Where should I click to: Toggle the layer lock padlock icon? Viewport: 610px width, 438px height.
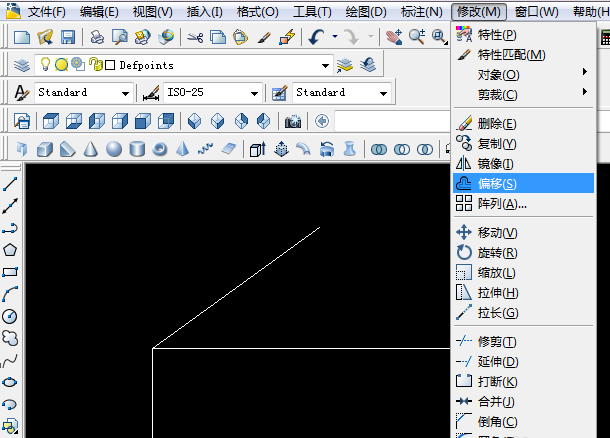coord(94,65)
